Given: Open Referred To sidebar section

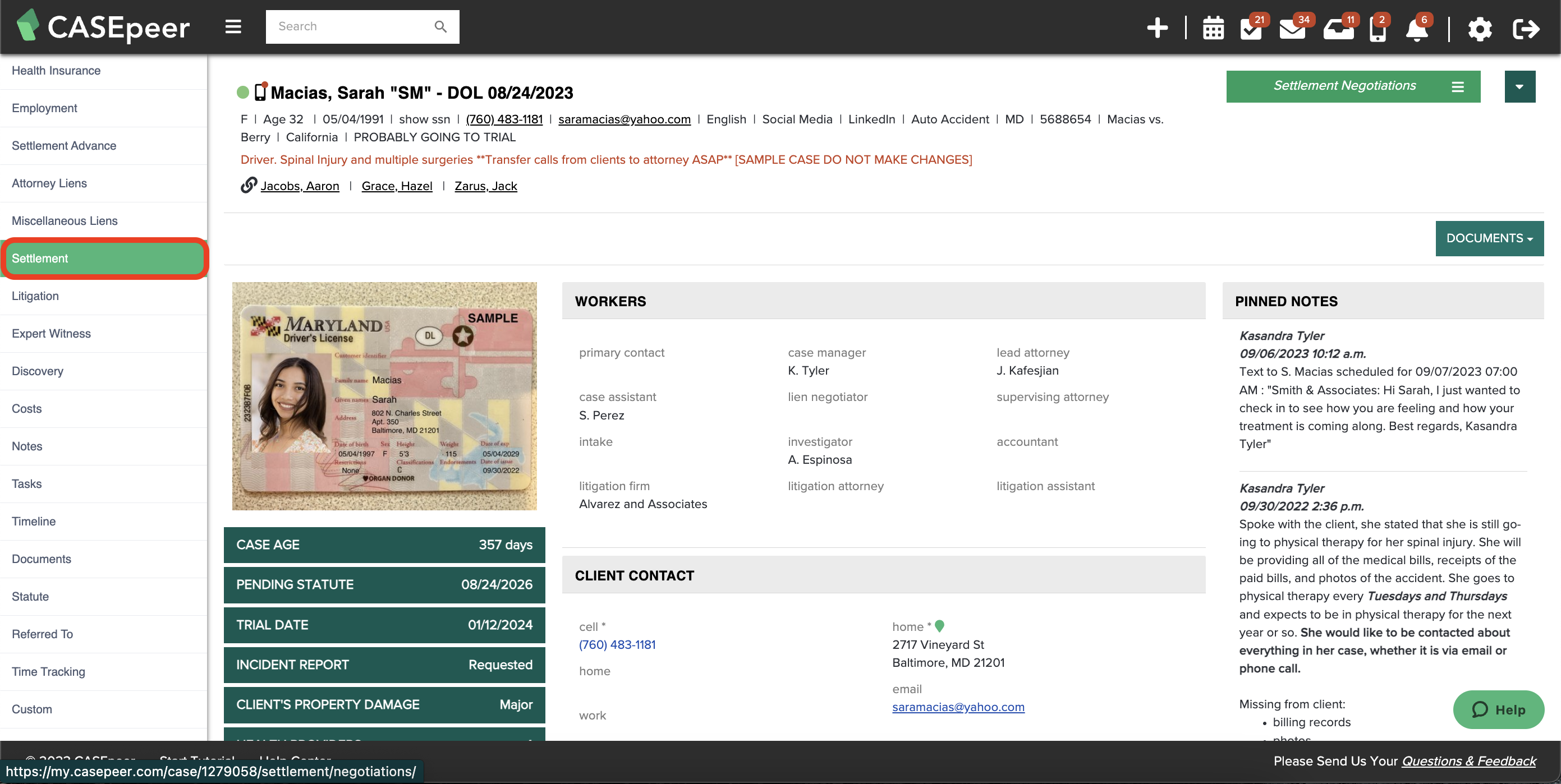Looking at the screenshot, I should pos(104,634).
